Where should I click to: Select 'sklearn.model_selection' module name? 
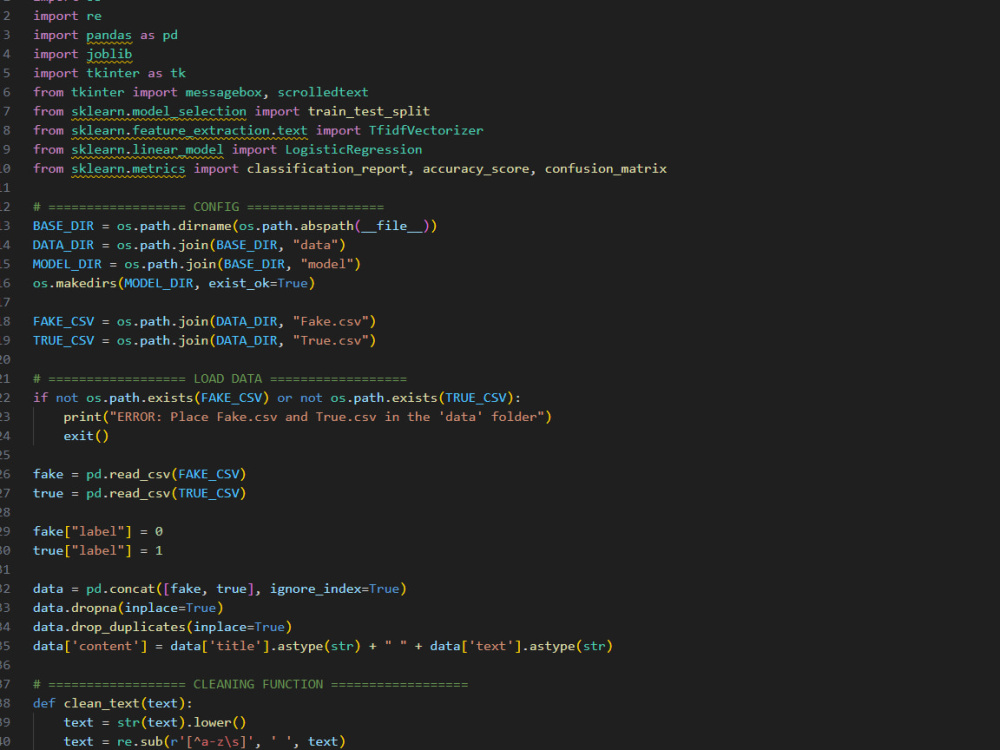159,112
